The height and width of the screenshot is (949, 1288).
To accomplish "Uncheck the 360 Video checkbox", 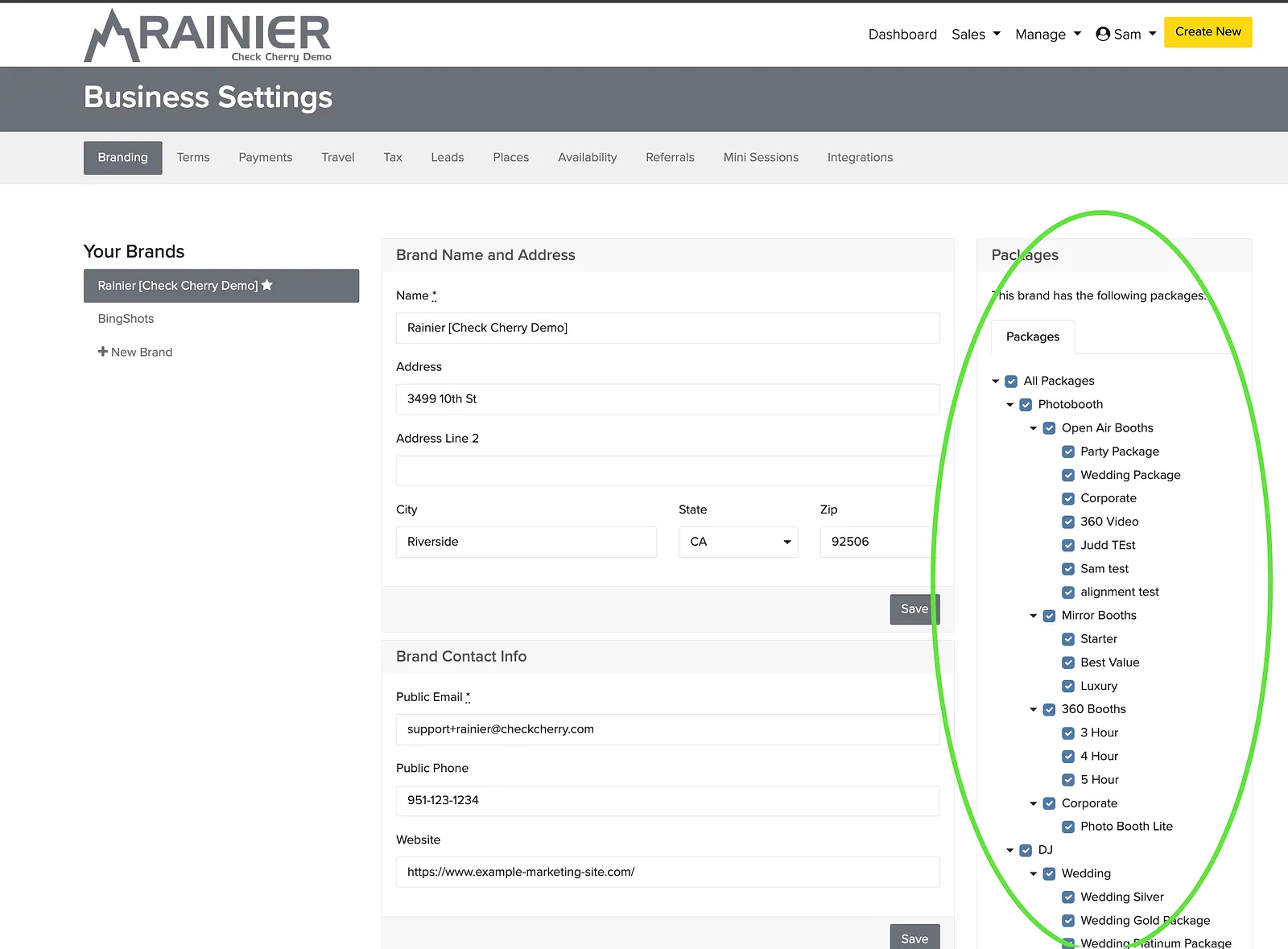I will 1068,522.
